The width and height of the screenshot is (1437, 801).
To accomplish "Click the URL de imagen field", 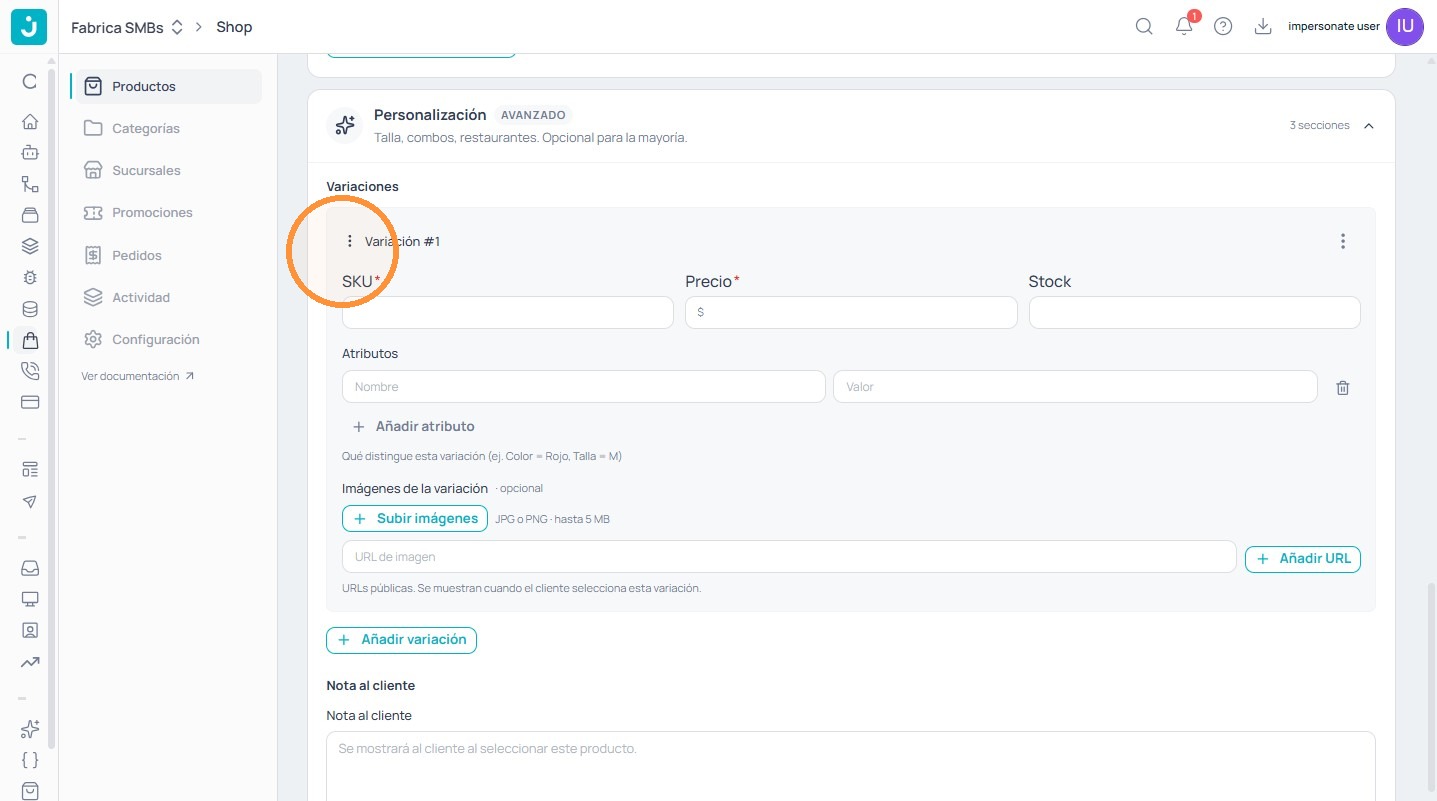I will 789,557.
